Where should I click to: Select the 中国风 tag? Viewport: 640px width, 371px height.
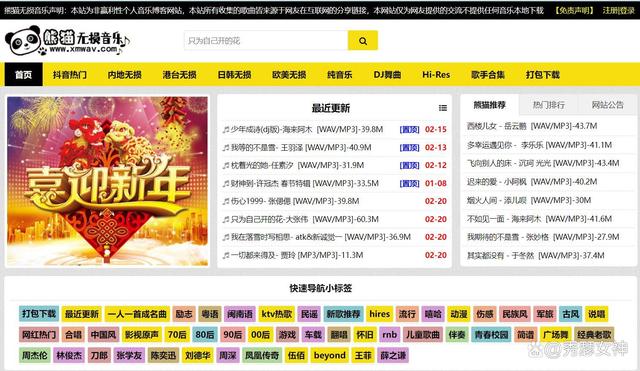[x=103, y=334]
